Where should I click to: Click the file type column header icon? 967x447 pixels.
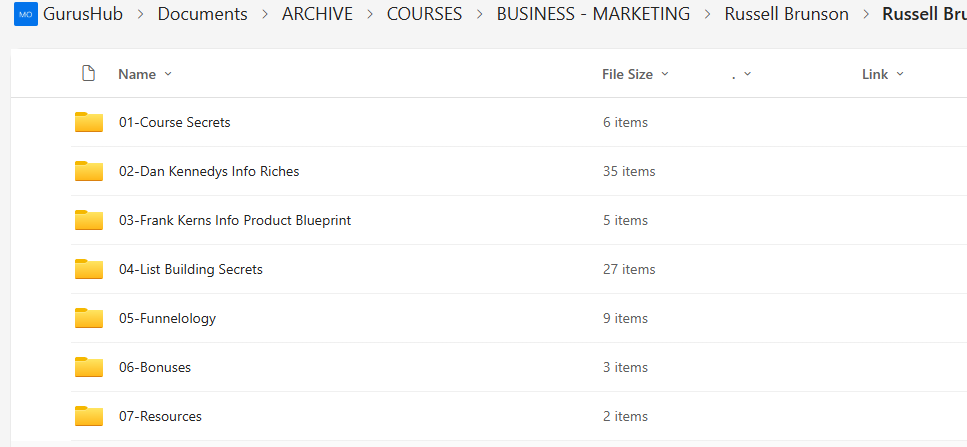(x=89, y=74)
